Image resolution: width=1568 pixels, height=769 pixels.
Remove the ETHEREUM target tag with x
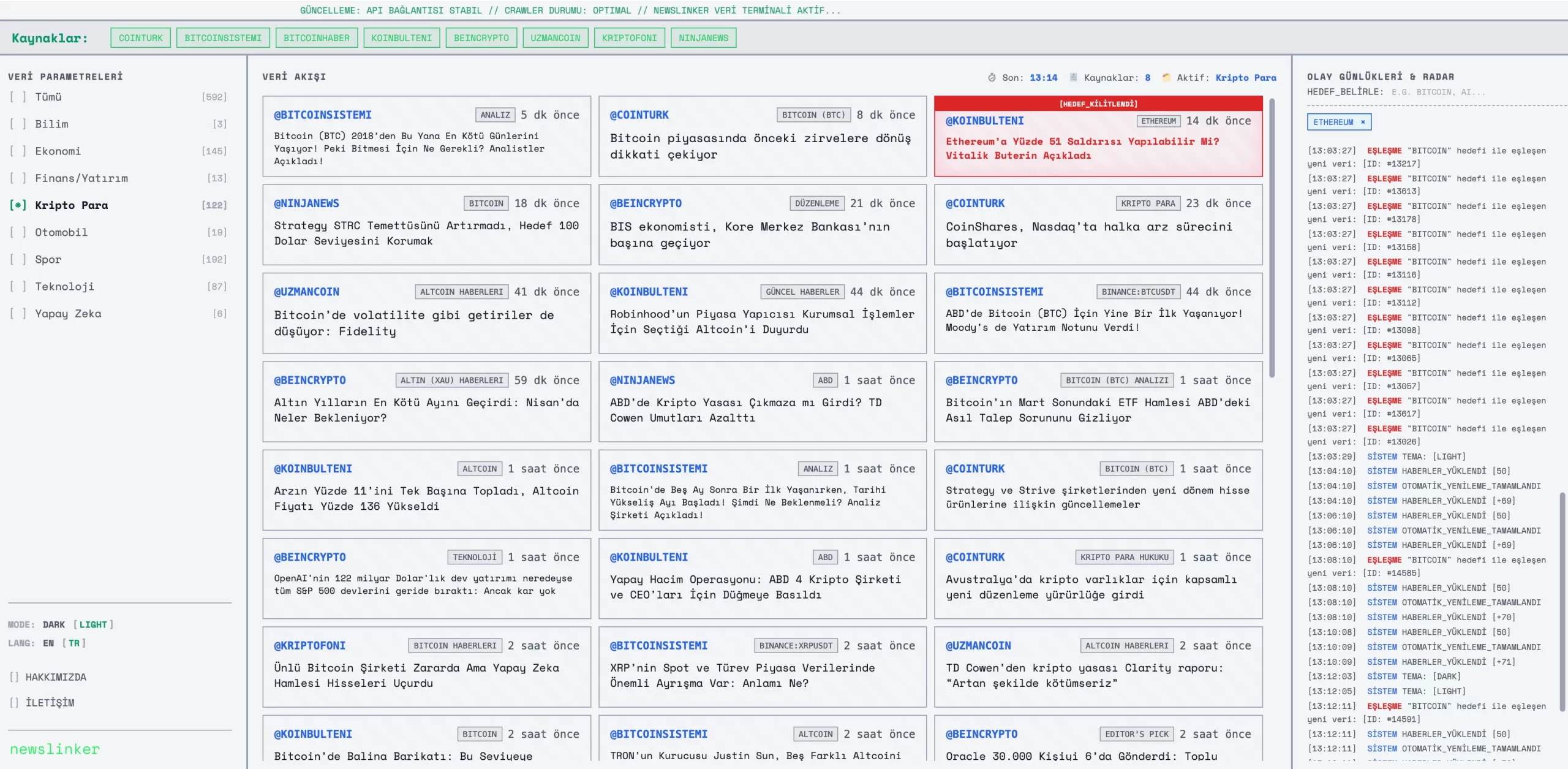click(1363, 122)
